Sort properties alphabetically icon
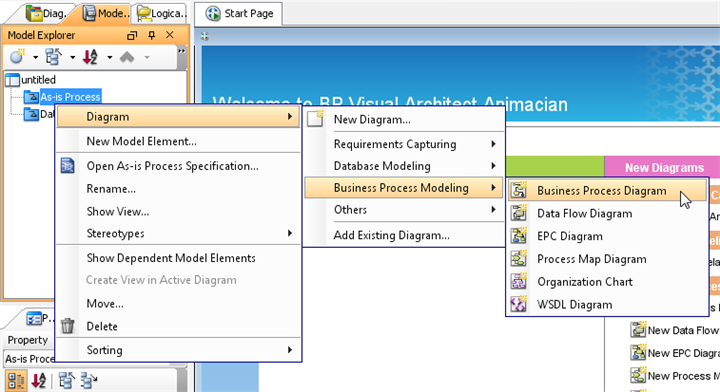720x392 pixels. point(39,381)
